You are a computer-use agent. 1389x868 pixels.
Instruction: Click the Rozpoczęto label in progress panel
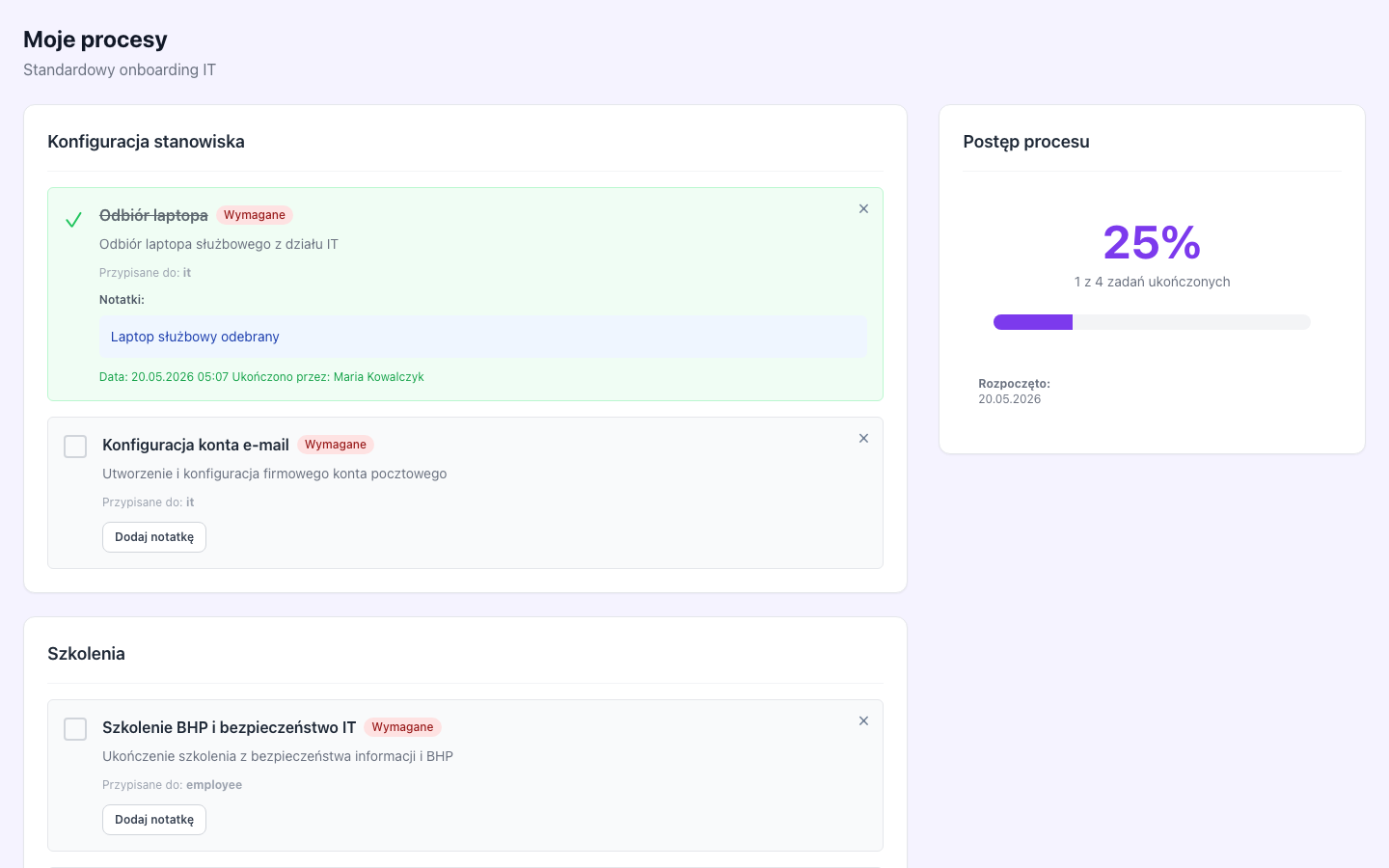[x=1014, y=384]
